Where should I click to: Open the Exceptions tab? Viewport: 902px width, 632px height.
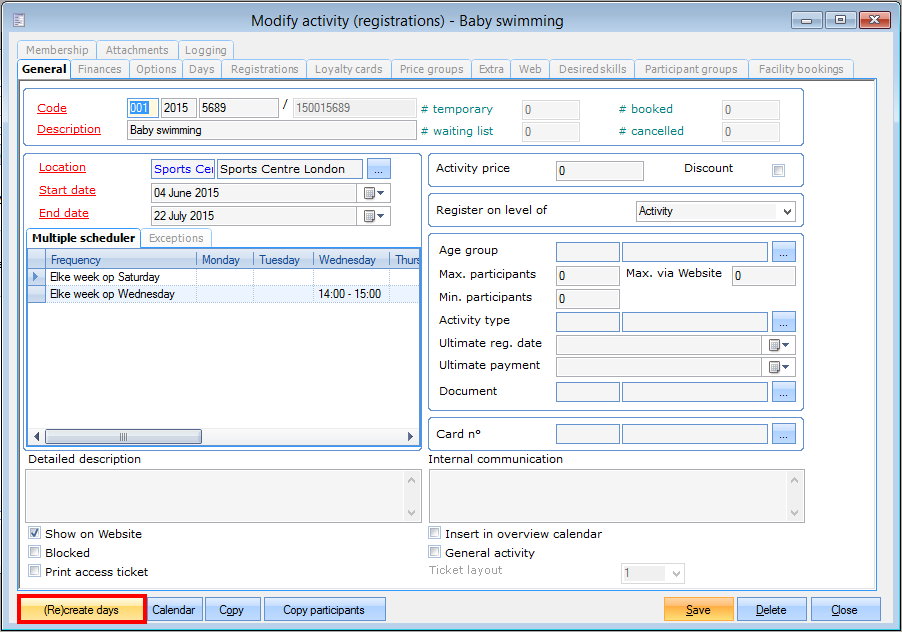pyautogui.click(x=176, y=238)
